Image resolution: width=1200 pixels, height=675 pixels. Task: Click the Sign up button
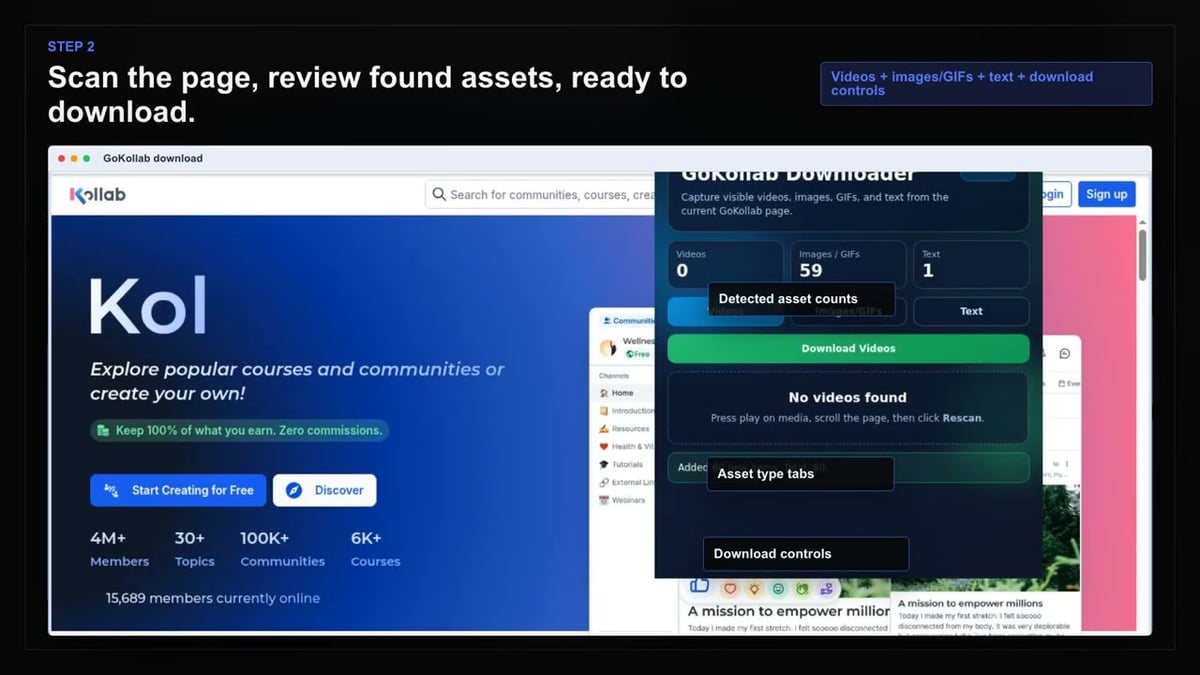tap(1106, 194)
